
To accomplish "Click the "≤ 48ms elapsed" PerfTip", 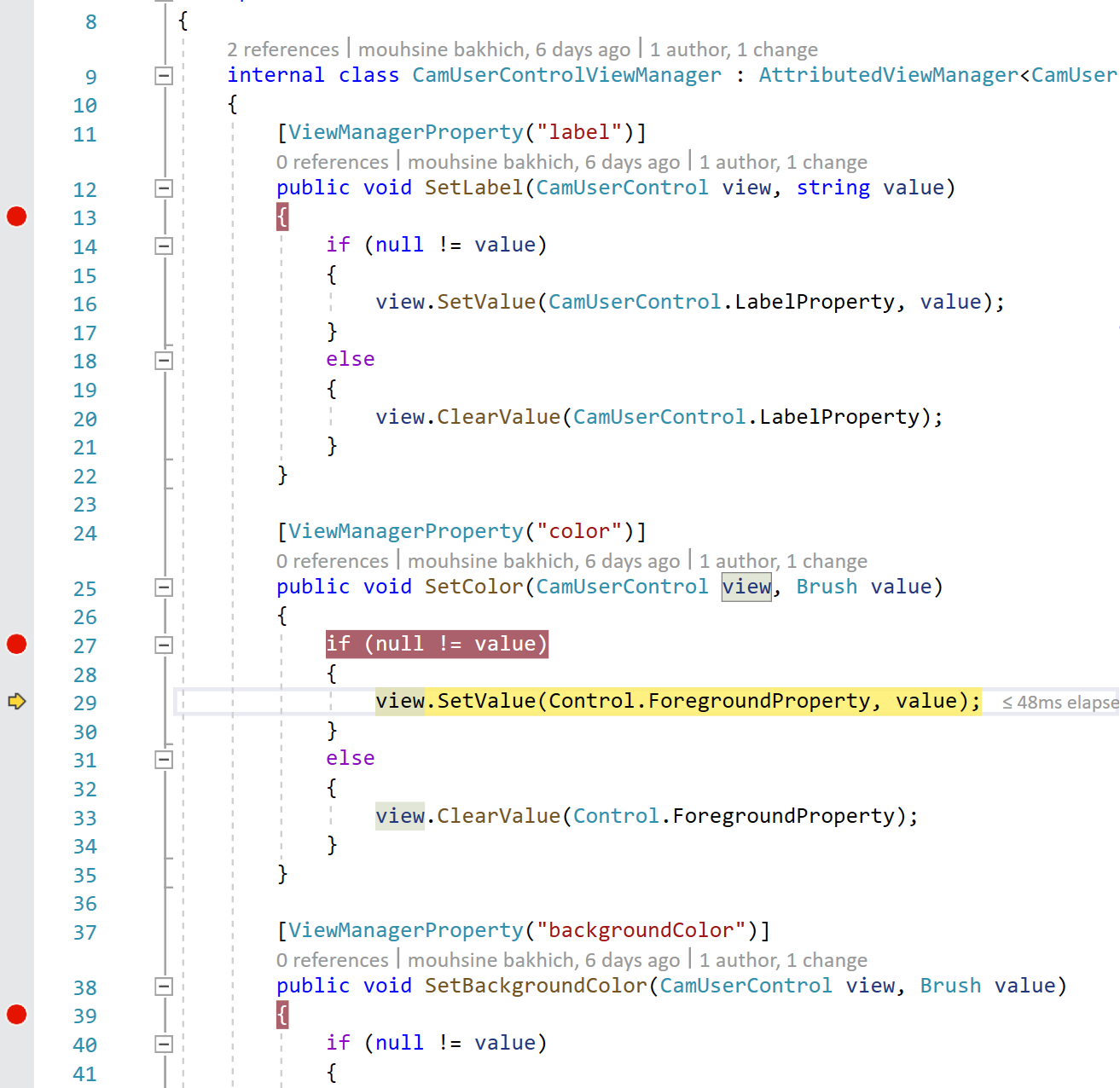I will 1058,702.
